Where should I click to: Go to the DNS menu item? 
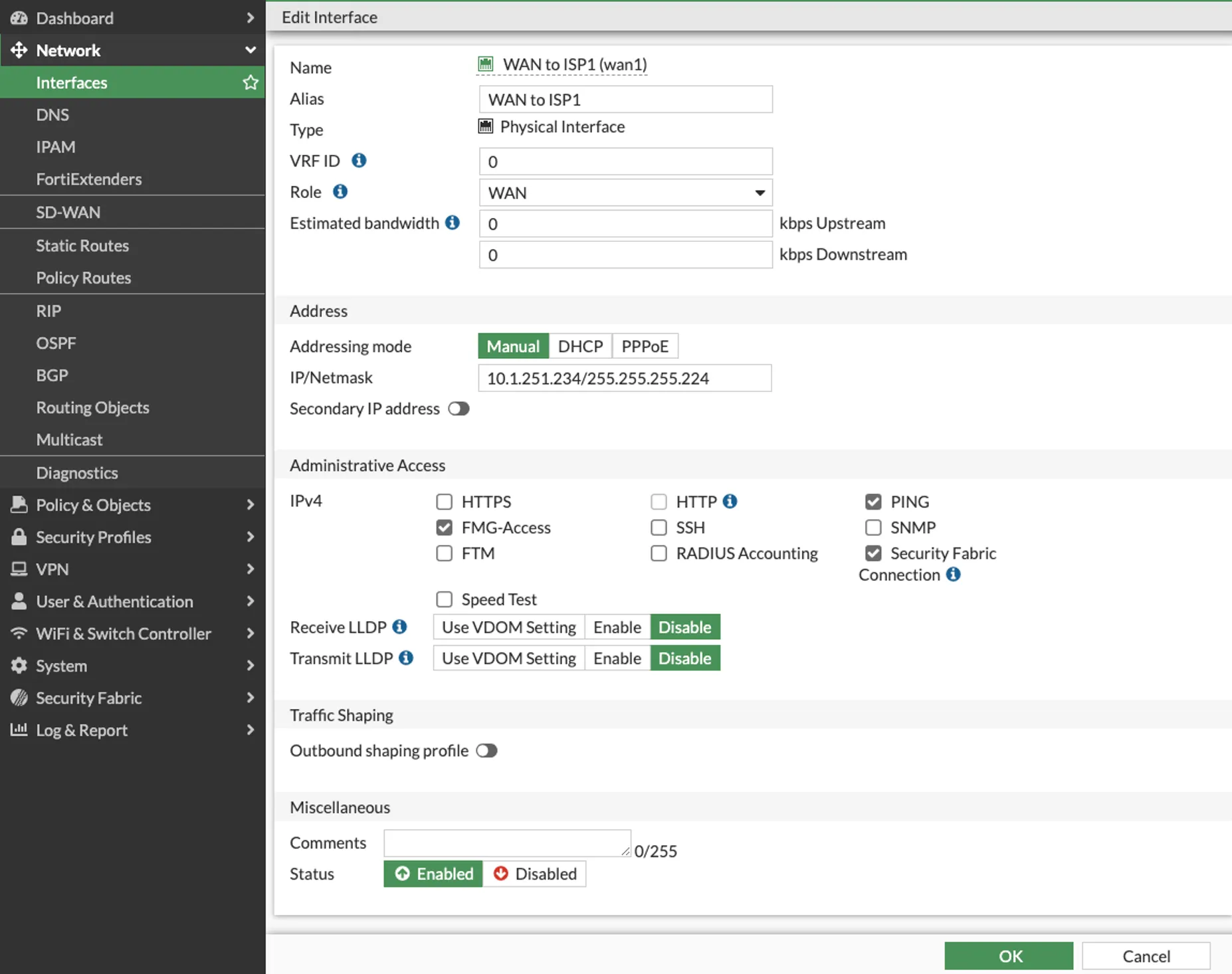click(133, 114)
